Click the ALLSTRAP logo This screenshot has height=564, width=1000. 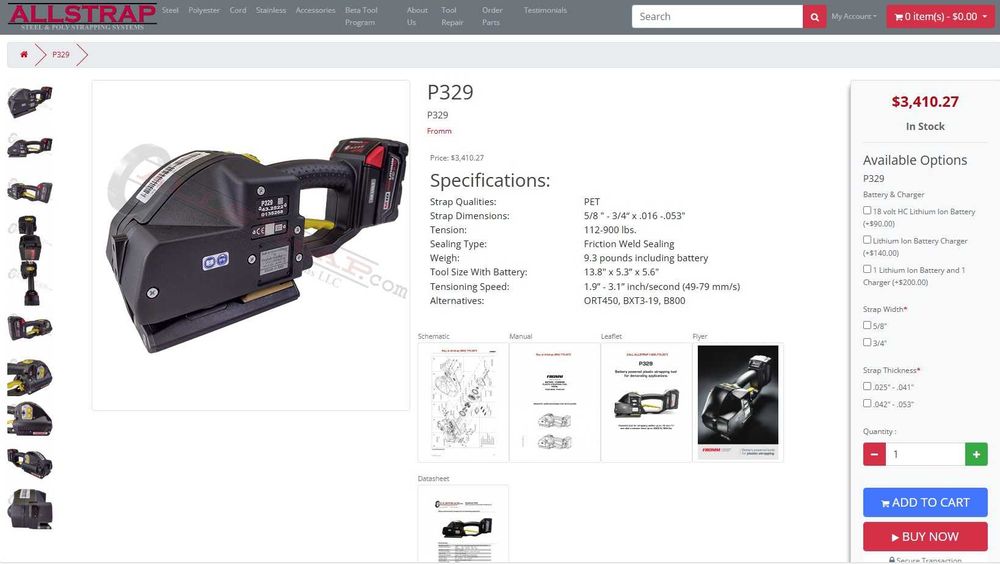pyautogui.click(x=82, y=17)
